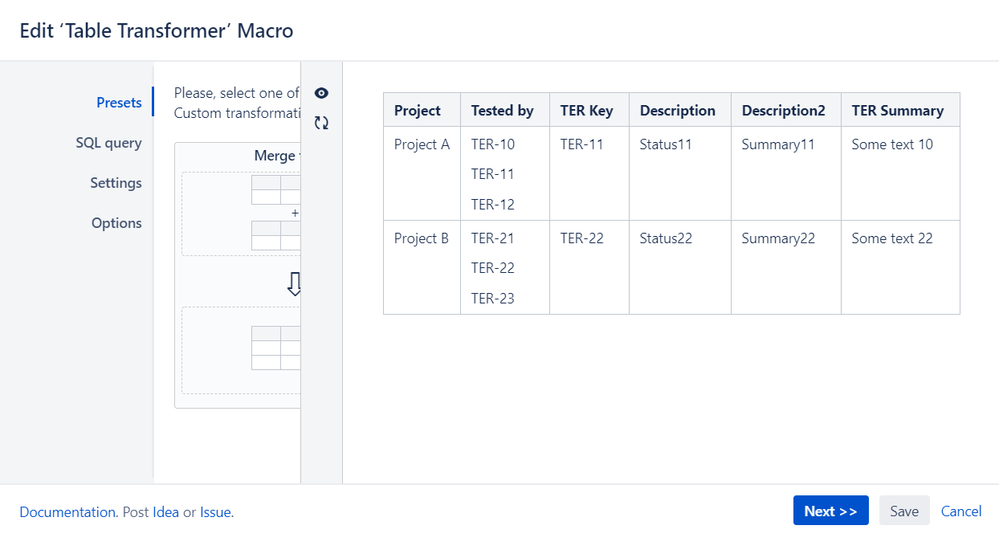Click the refresh preview icon
Viewport: 999px width, 533px height.
pyautogui.click(x=321, y=123)
